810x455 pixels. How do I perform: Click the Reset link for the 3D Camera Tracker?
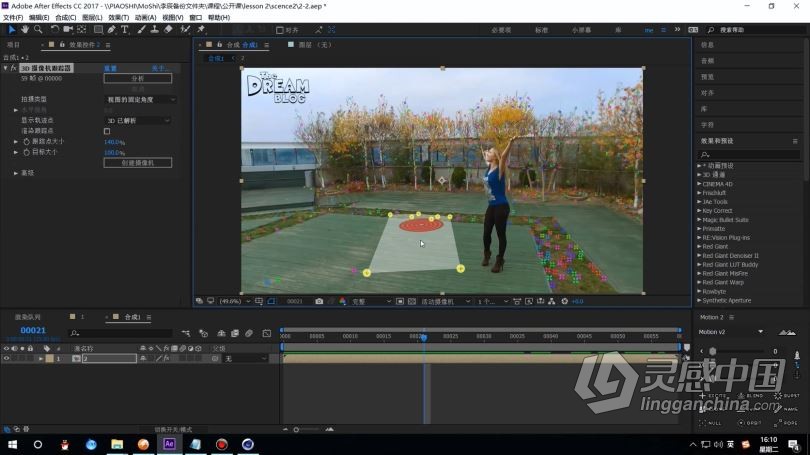tap(111, 68)
